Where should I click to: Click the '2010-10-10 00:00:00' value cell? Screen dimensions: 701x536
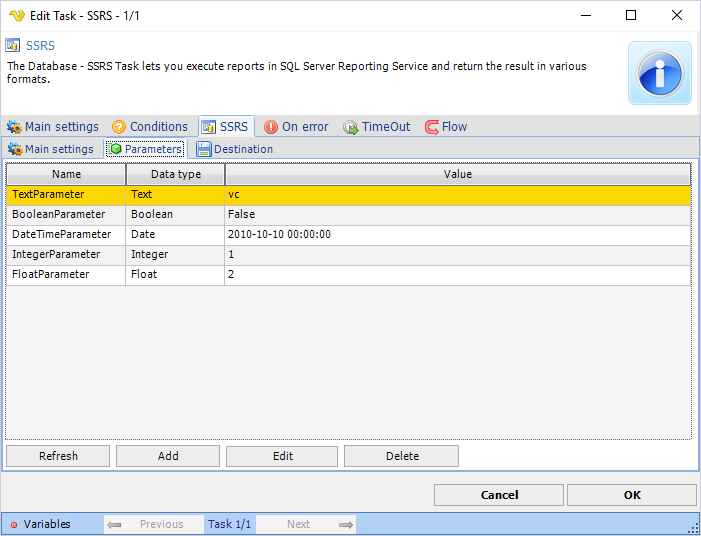tap(458, 235)
